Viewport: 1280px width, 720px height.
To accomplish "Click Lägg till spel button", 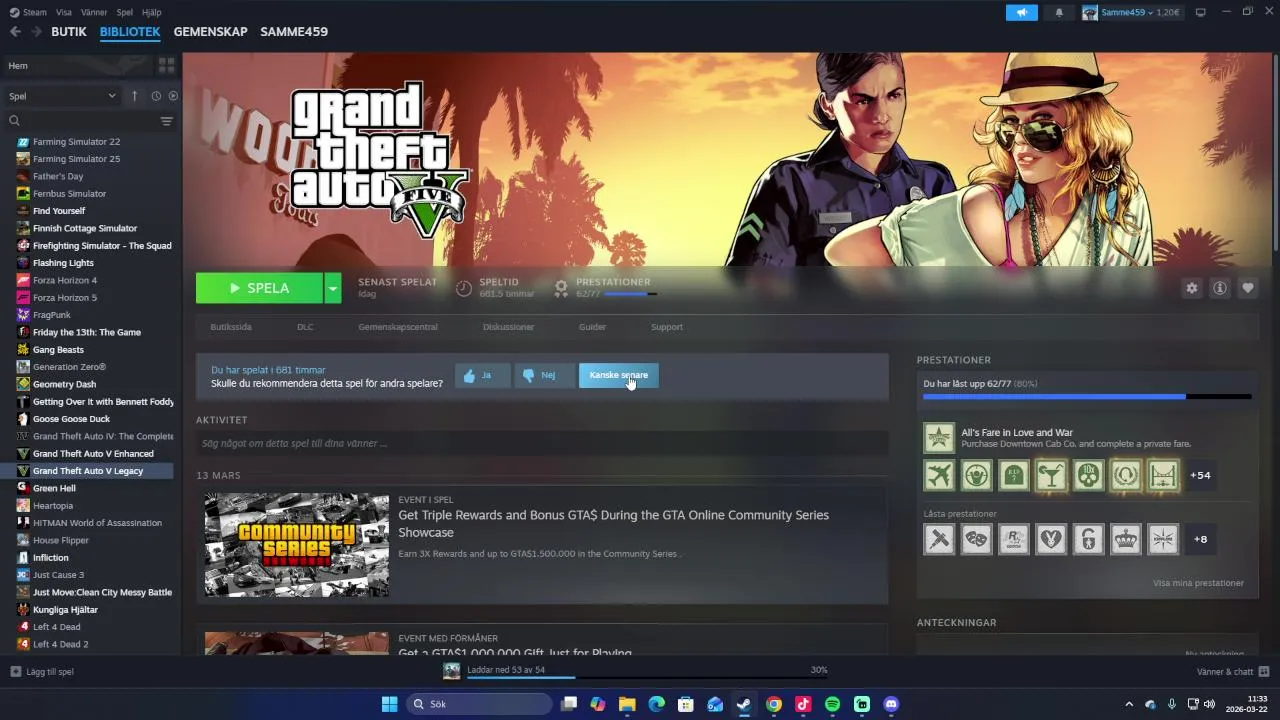I will click(x=42, y=672).
